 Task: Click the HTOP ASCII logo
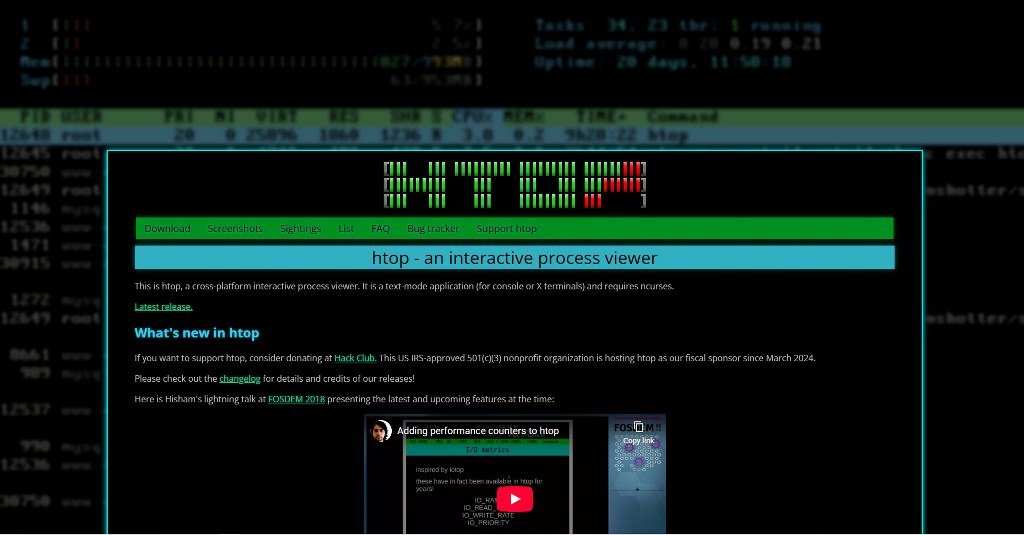[x=515, y=185]
